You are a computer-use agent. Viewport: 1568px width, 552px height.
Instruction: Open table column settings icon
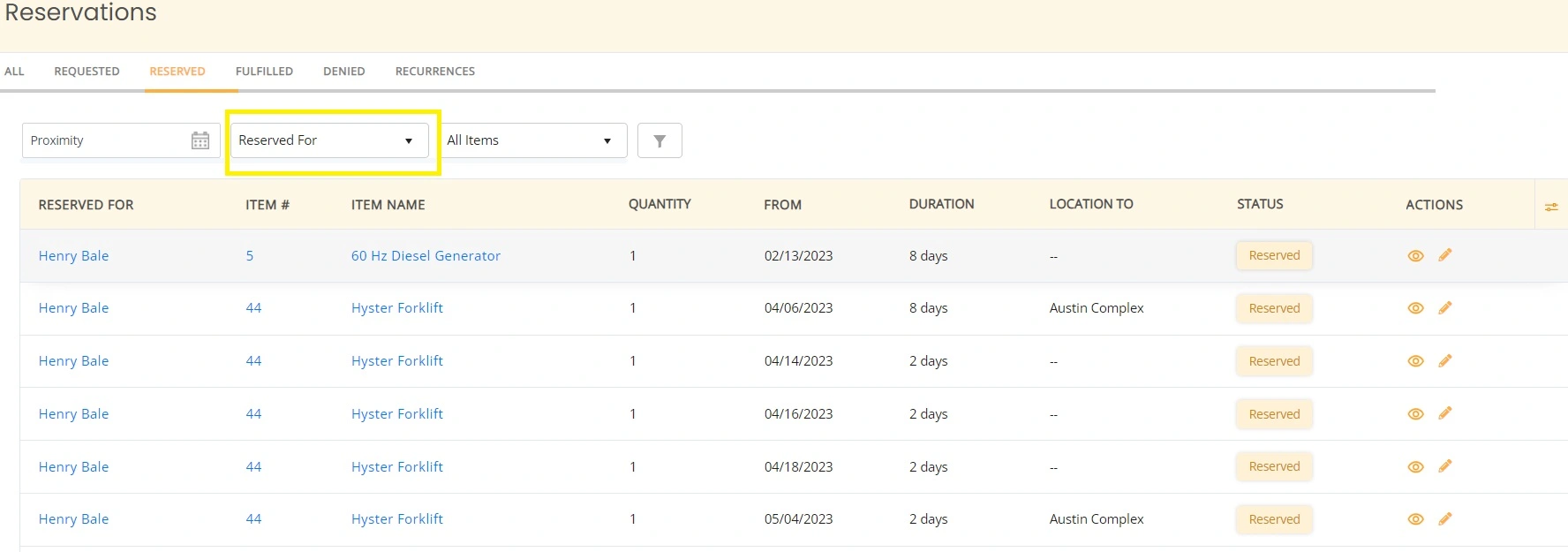click(1551, 207)
